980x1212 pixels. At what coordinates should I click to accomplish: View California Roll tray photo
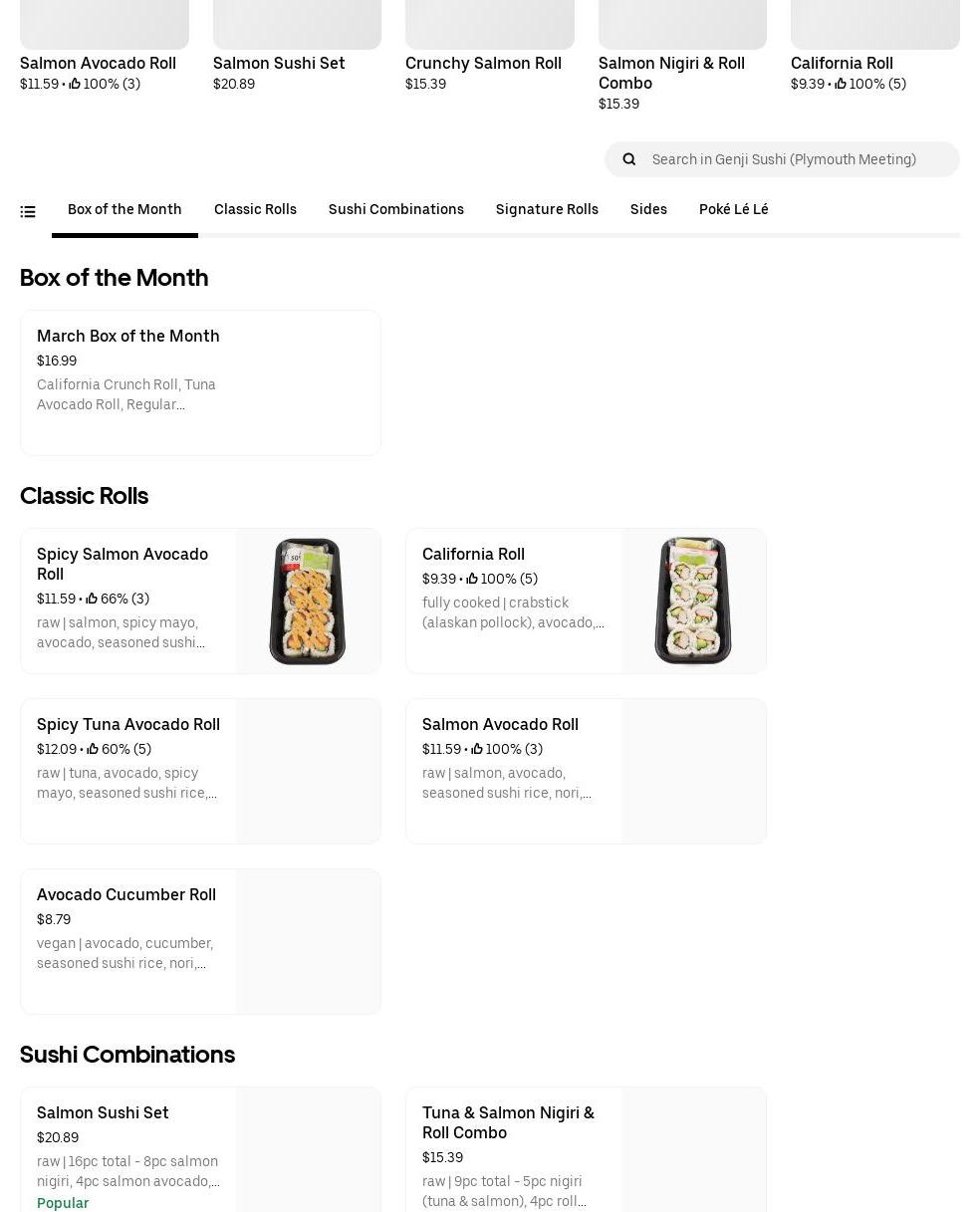pos(692,601)
